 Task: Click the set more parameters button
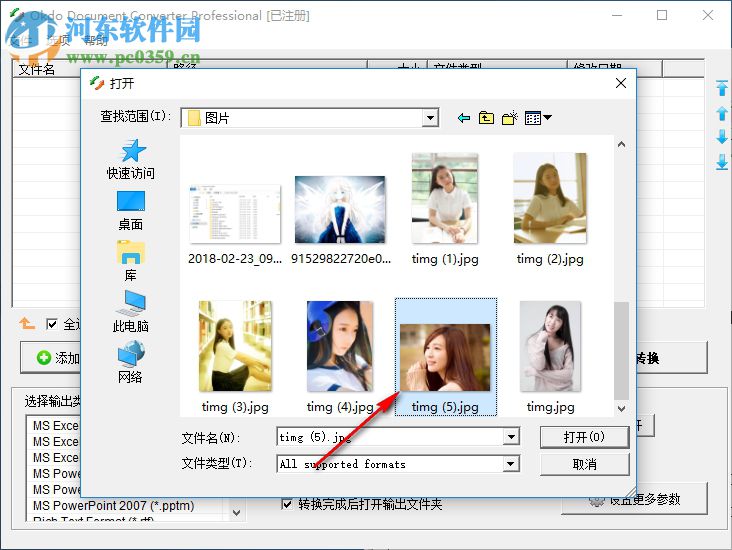coord(635,499)
